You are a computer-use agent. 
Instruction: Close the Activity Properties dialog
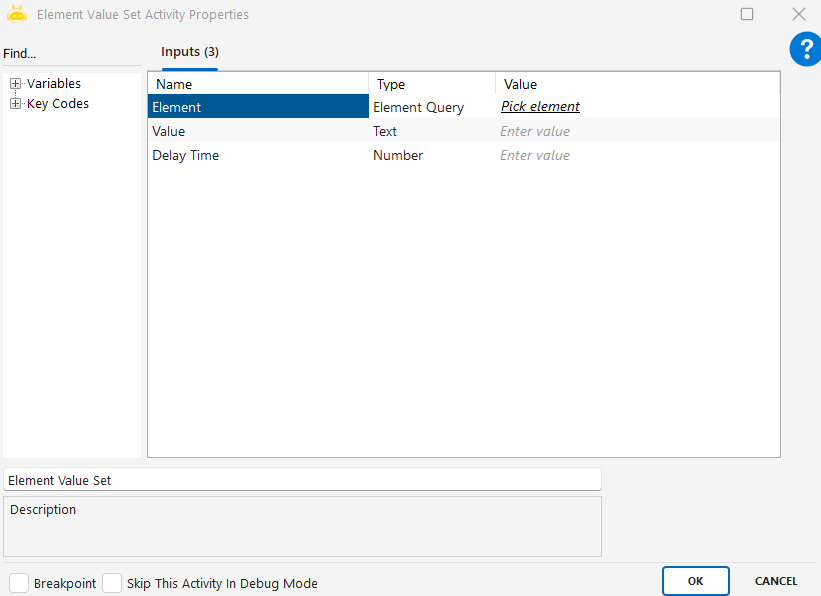click(798, 14)
